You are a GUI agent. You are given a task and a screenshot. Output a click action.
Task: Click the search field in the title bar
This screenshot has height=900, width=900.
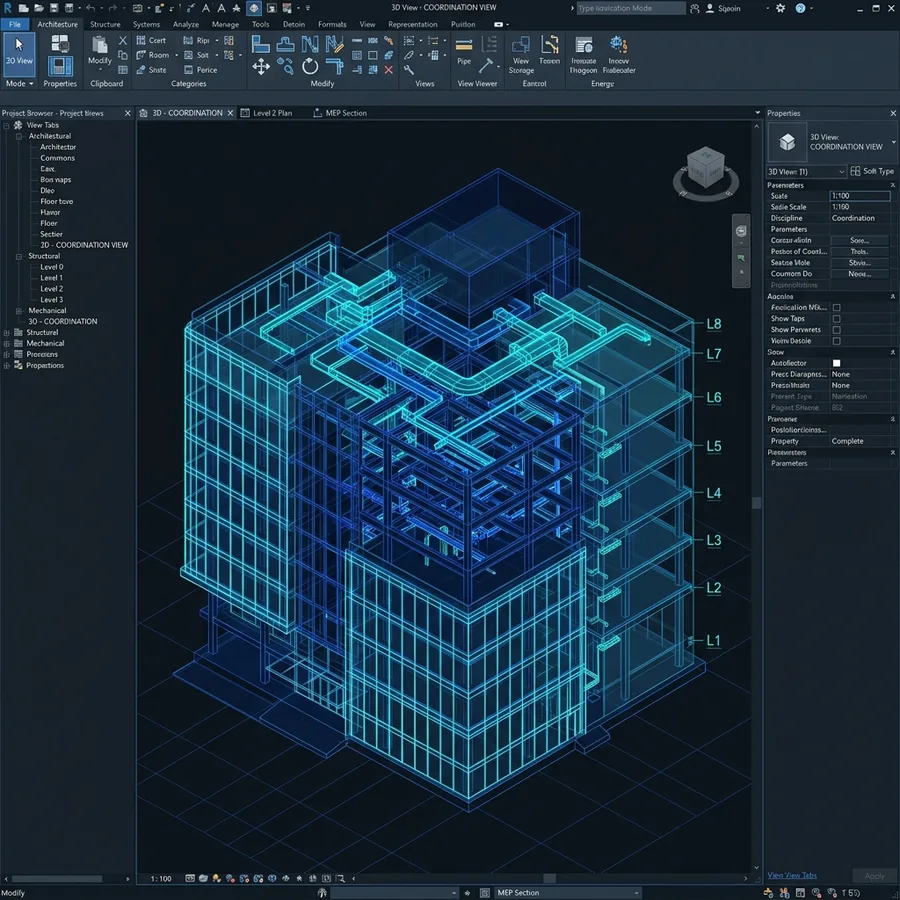[x=630, y=8]
